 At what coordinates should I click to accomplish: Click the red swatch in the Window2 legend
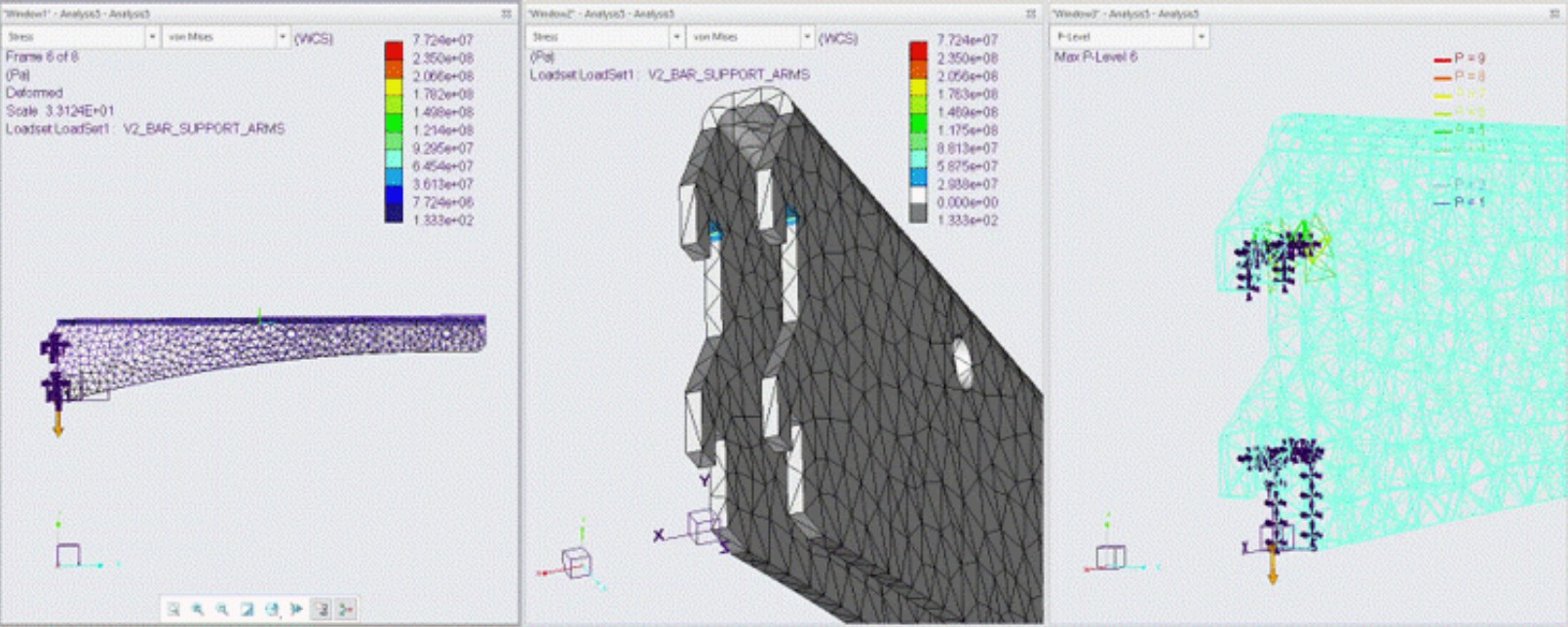pos(918,50)
